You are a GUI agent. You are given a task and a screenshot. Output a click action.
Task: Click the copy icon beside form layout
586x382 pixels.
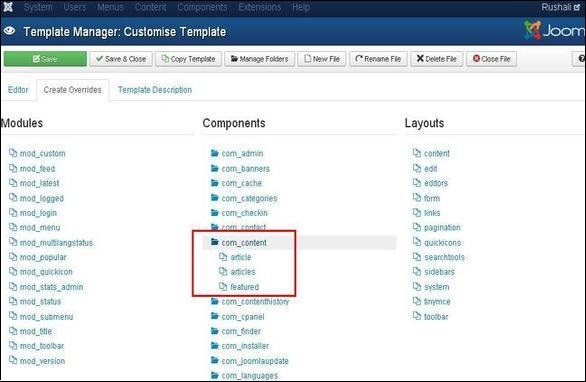tap(417, 198)
